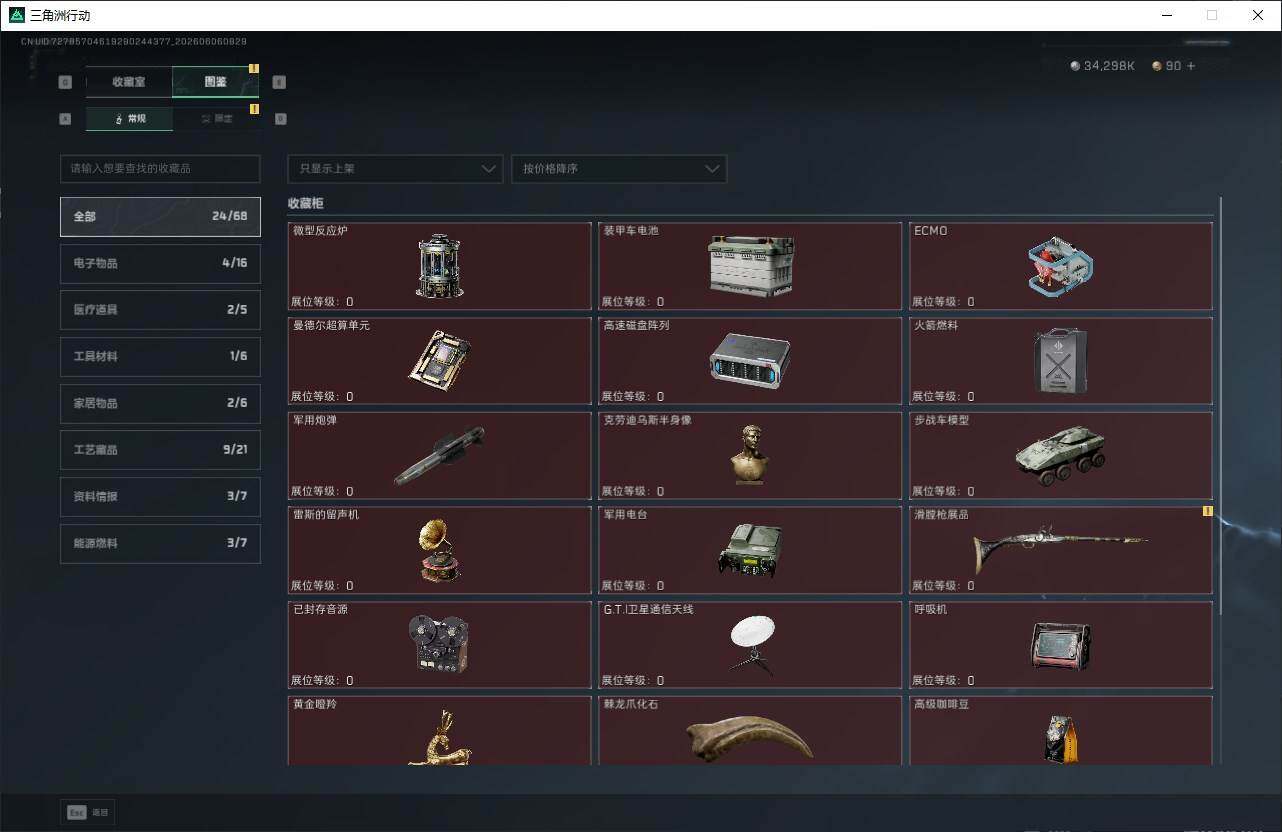1282x832 pixels.
Task: Select the 曼德尔超算单元 chip item icon
Action: (x=439, y=360)
